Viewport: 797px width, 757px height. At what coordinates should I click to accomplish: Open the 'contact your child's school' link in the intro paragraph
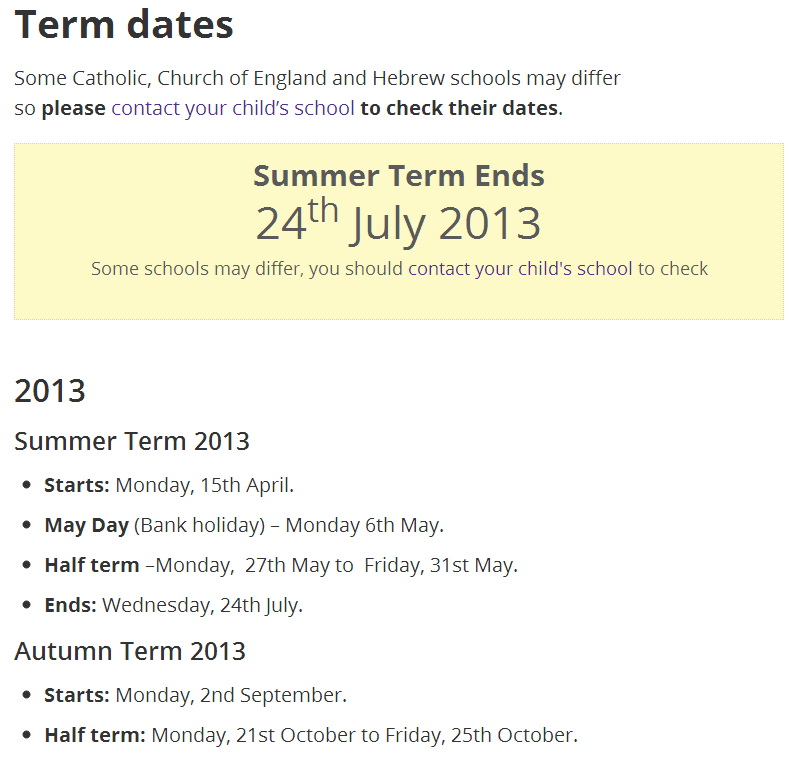pyautogui.click(x=233, y=108)
